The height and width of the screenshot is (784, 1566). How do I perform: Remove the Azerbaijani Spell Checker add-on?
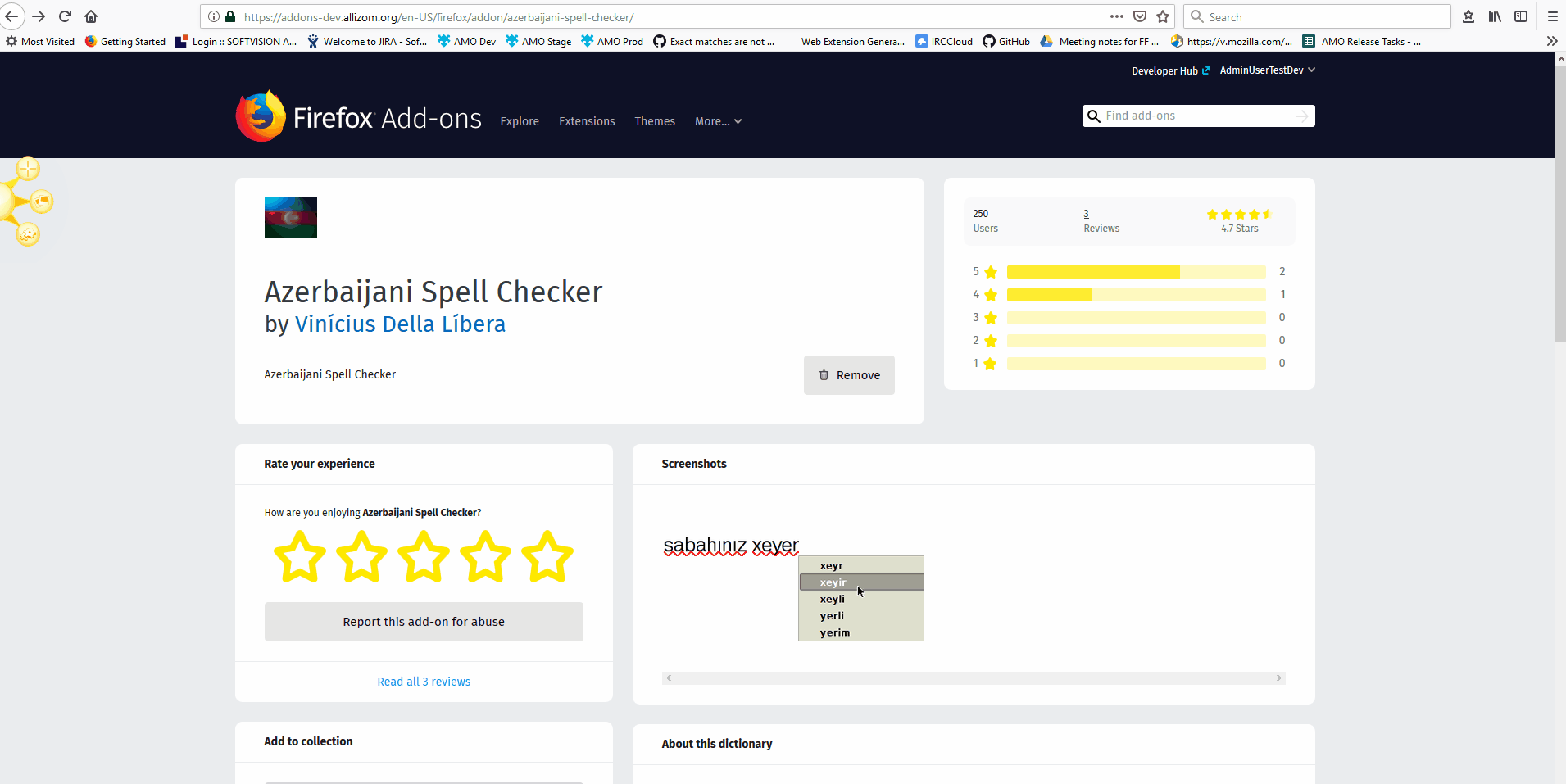click(x=849, y=375)
